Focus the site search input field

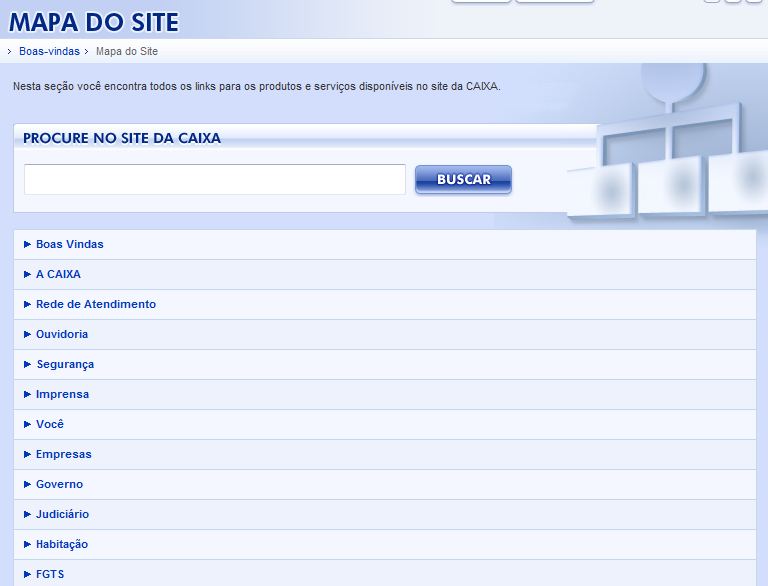(215, 179)
